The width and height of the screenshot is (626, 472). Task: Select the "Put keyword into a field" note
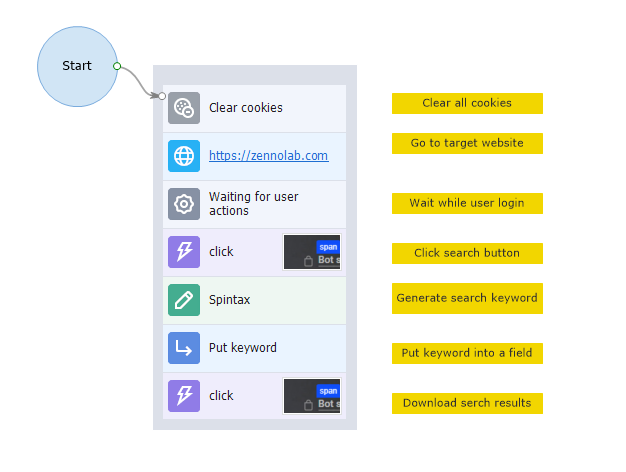click(467, 353)
